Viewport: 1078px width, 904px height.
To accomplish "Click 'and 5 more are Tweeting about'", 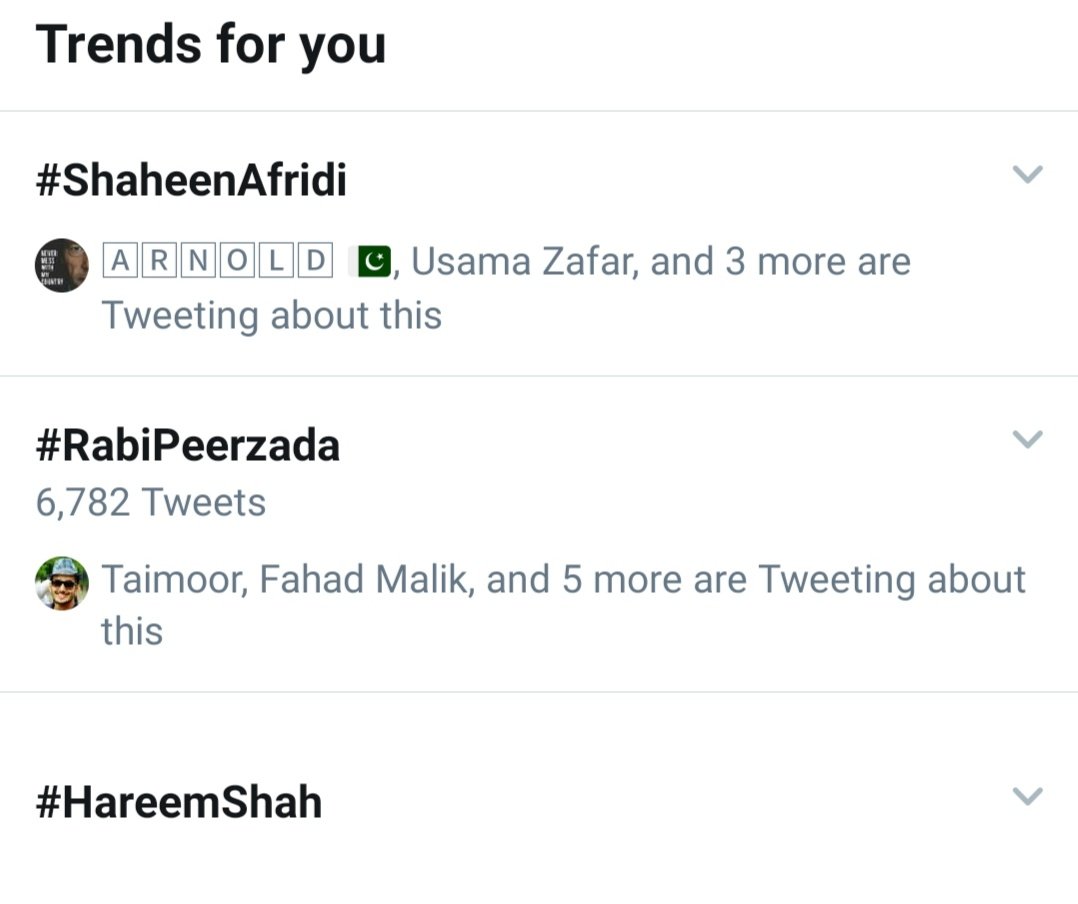I will coord(756,579).
